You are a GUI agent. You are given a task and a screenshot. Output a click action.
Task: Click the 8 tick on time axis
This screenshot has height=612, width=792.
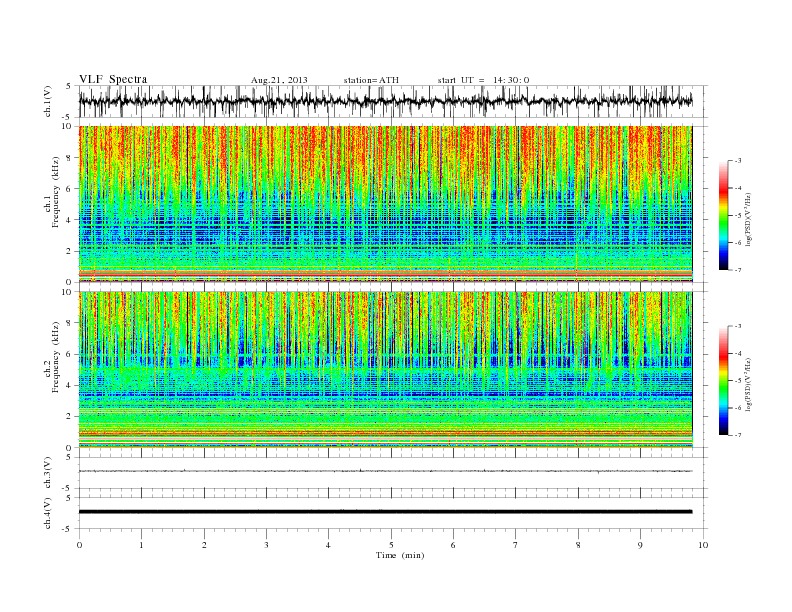coord(578,545)
